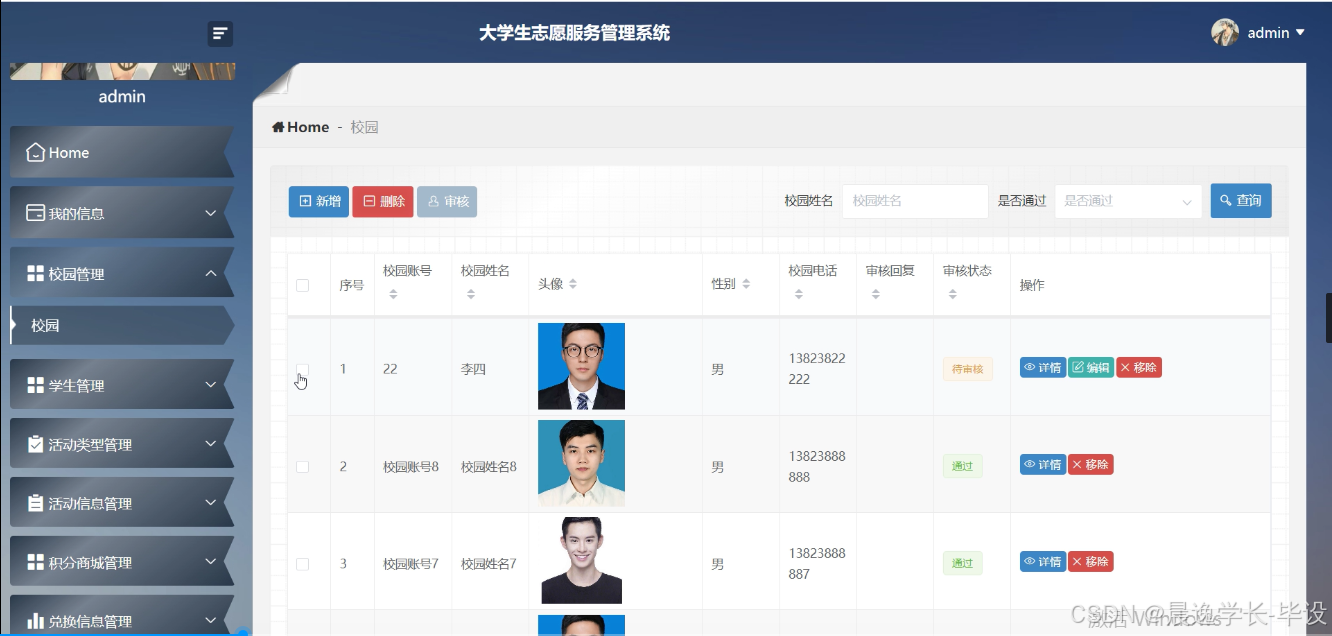
Task: Click the 待审核 status tag
Action: [x=967, y=369]
